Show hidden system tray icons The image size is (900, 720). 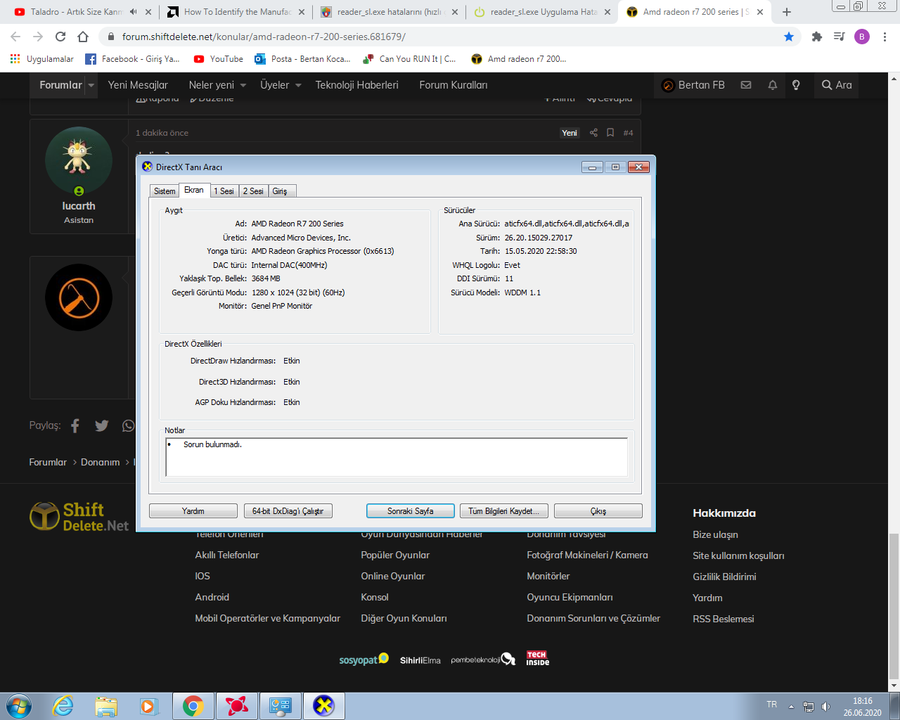(x=792, y=706)
